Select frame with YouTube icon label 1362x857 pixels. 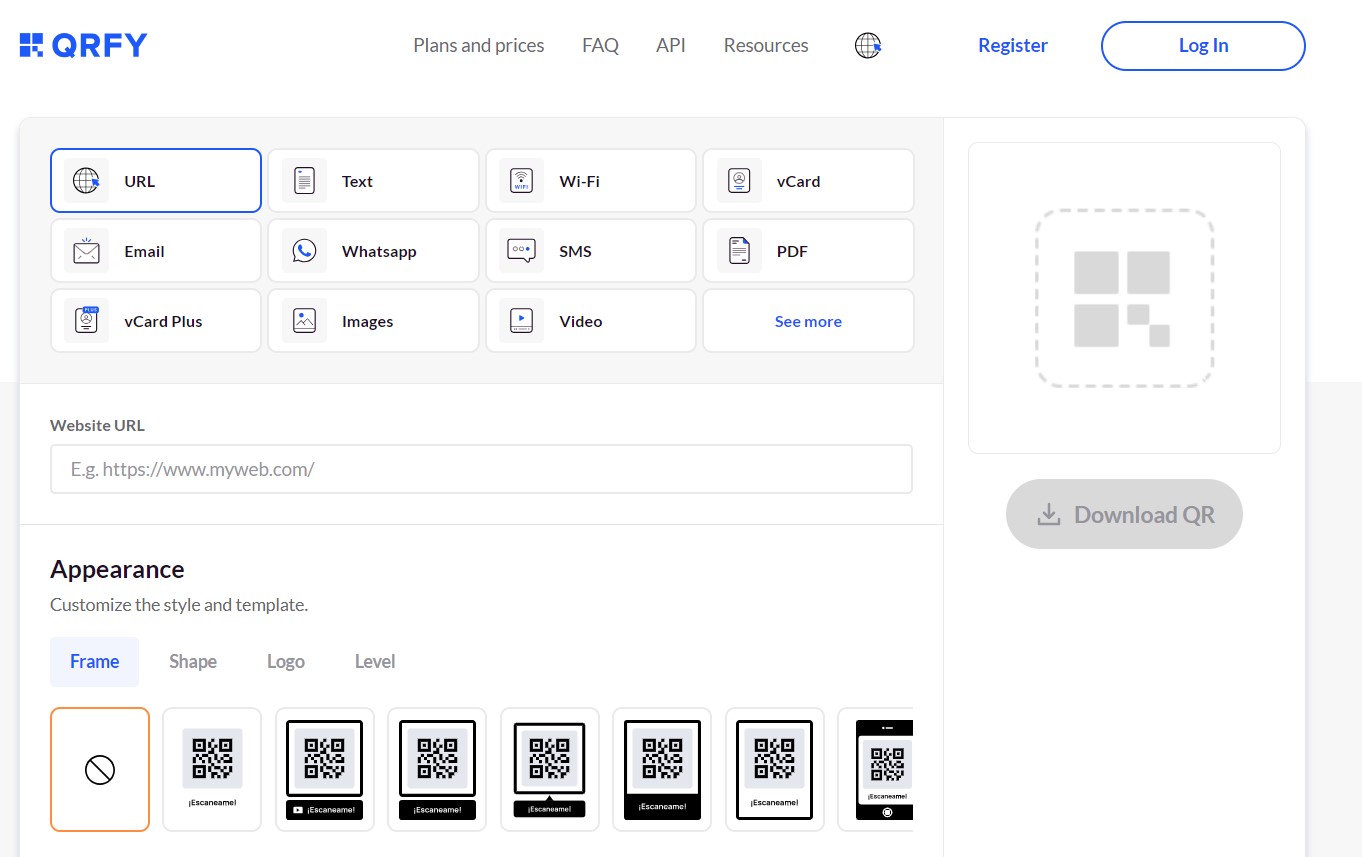[325, 769]
